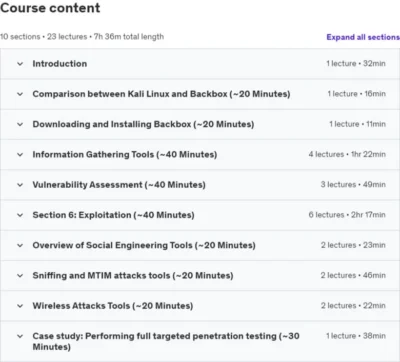Expand the Section 6: Exploitation chevron

coord(20,215)
